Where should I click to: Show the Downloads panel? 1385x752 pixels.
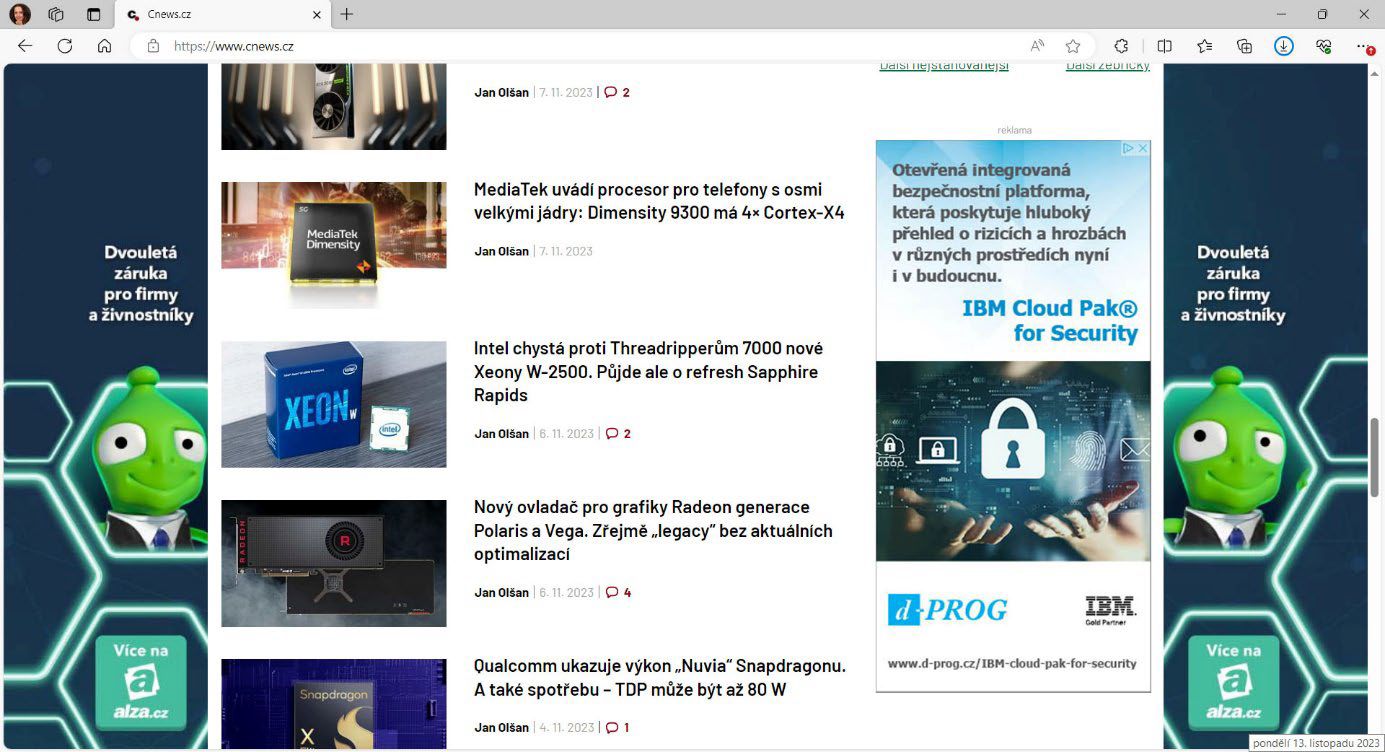1284,46
